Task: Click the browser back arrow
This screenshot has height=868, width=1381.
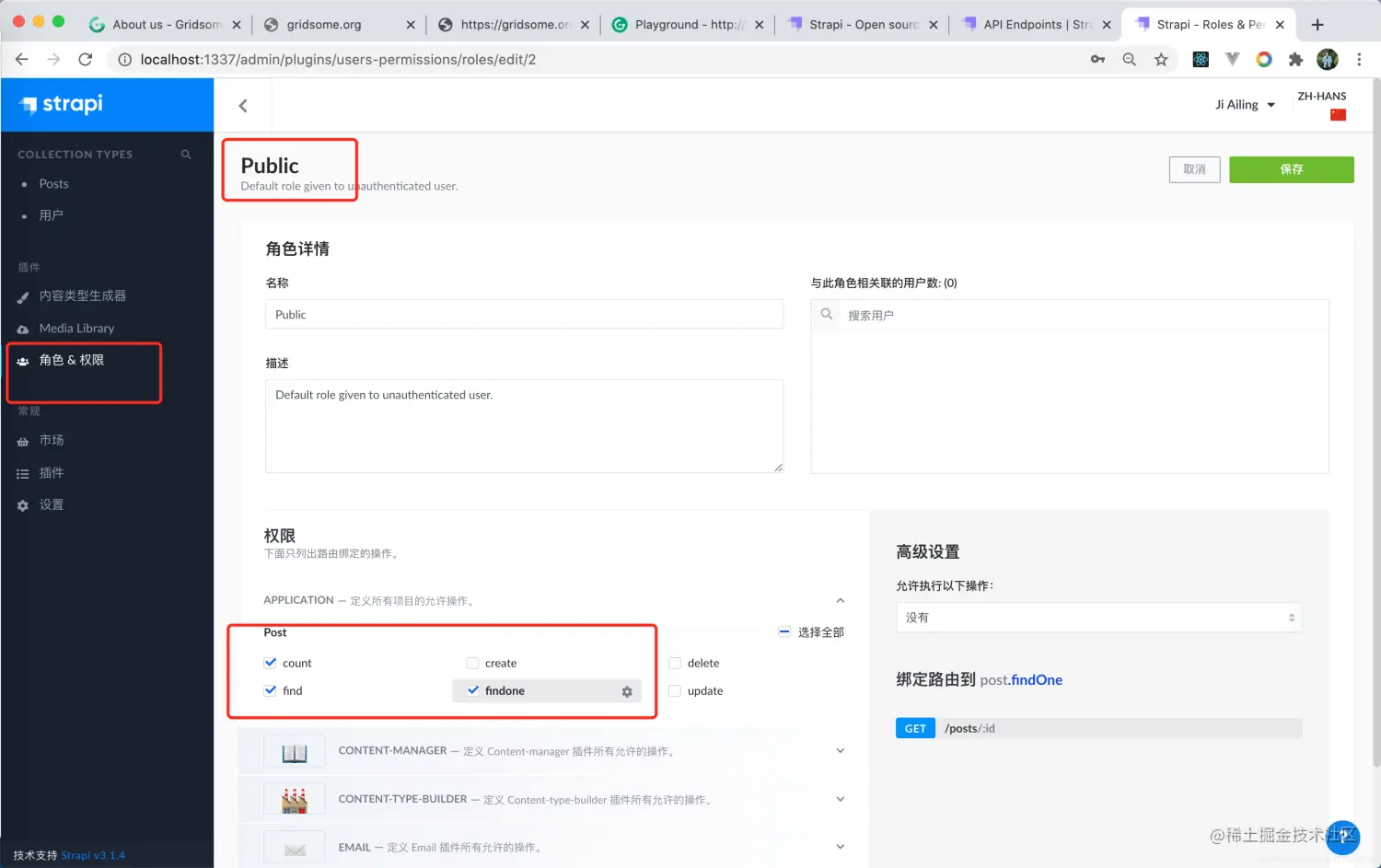Action: (x=22, y=60)
